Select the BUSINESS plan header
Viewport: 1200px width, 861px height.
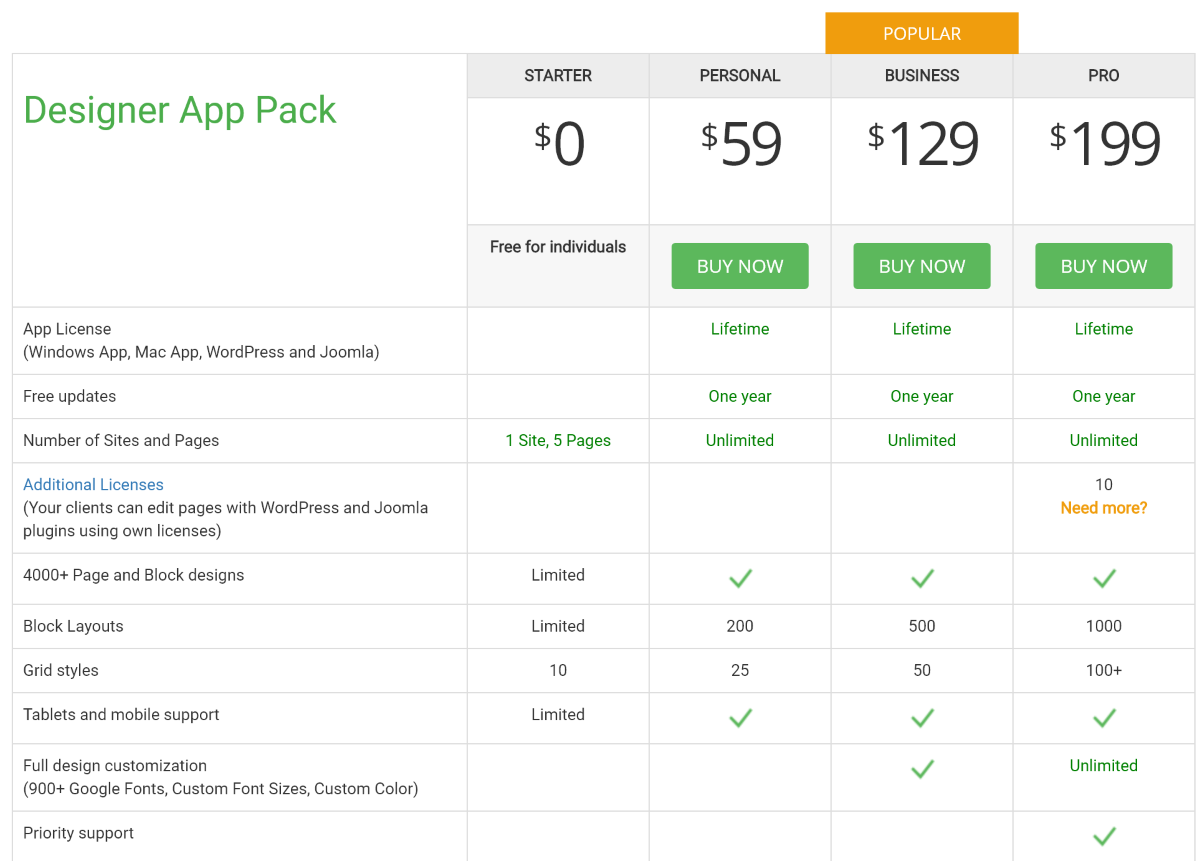pos(922,76)
